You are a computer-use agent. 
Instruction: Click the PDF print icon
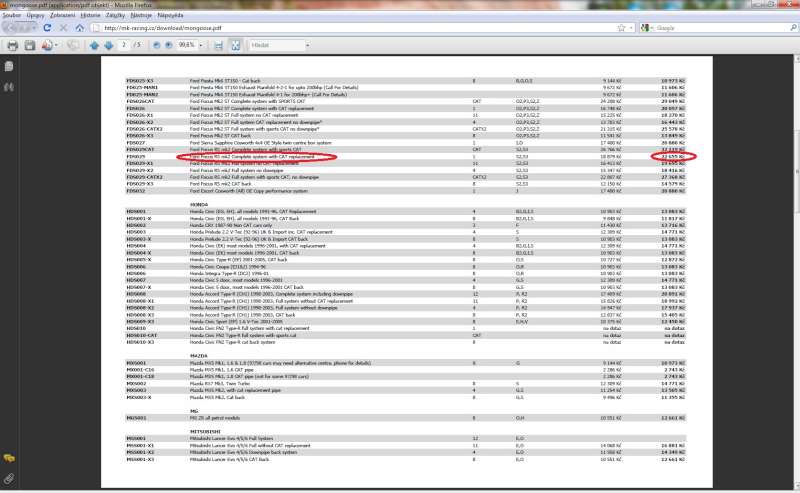coord(13,45)
